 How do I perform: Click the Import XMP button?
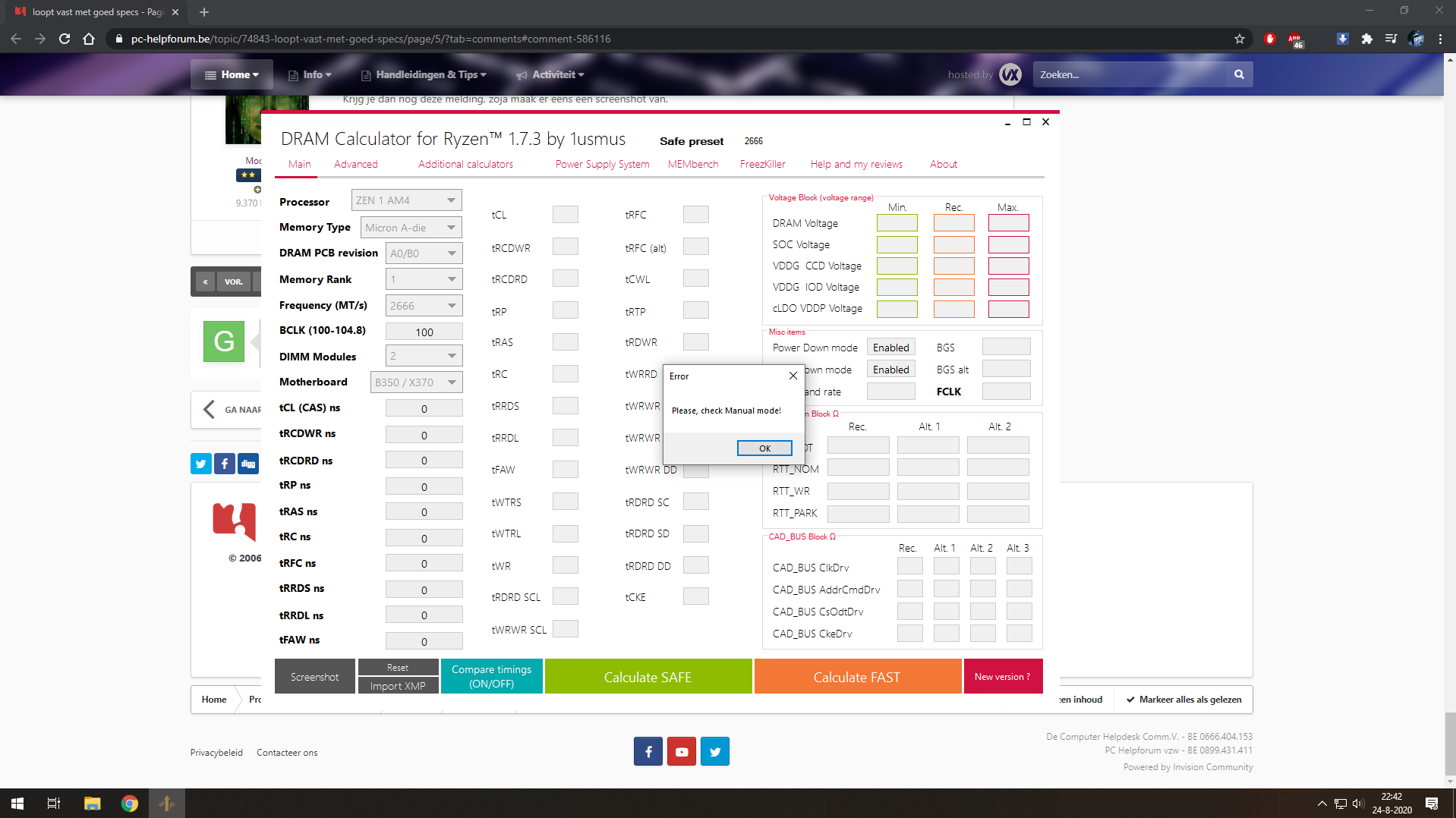pos(398,685)
